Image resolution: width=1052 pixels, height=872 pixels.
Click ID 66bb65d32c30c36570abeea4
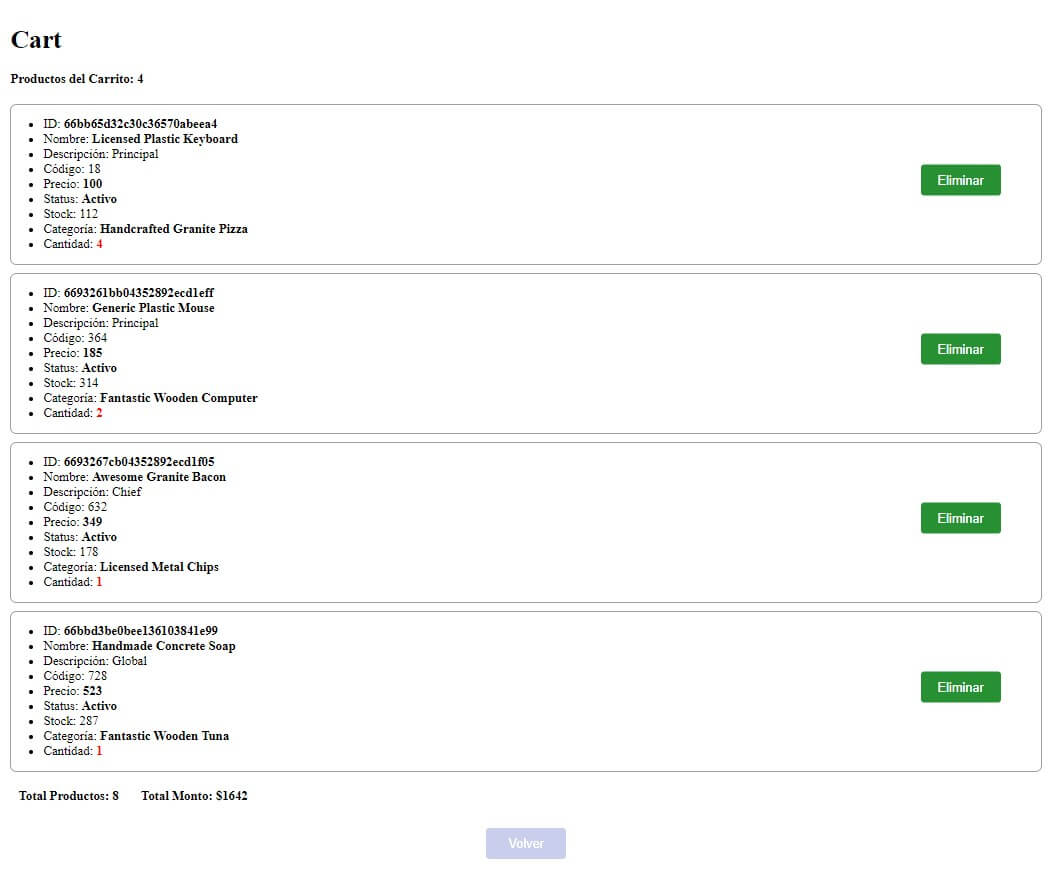click(x=140, y=124)
